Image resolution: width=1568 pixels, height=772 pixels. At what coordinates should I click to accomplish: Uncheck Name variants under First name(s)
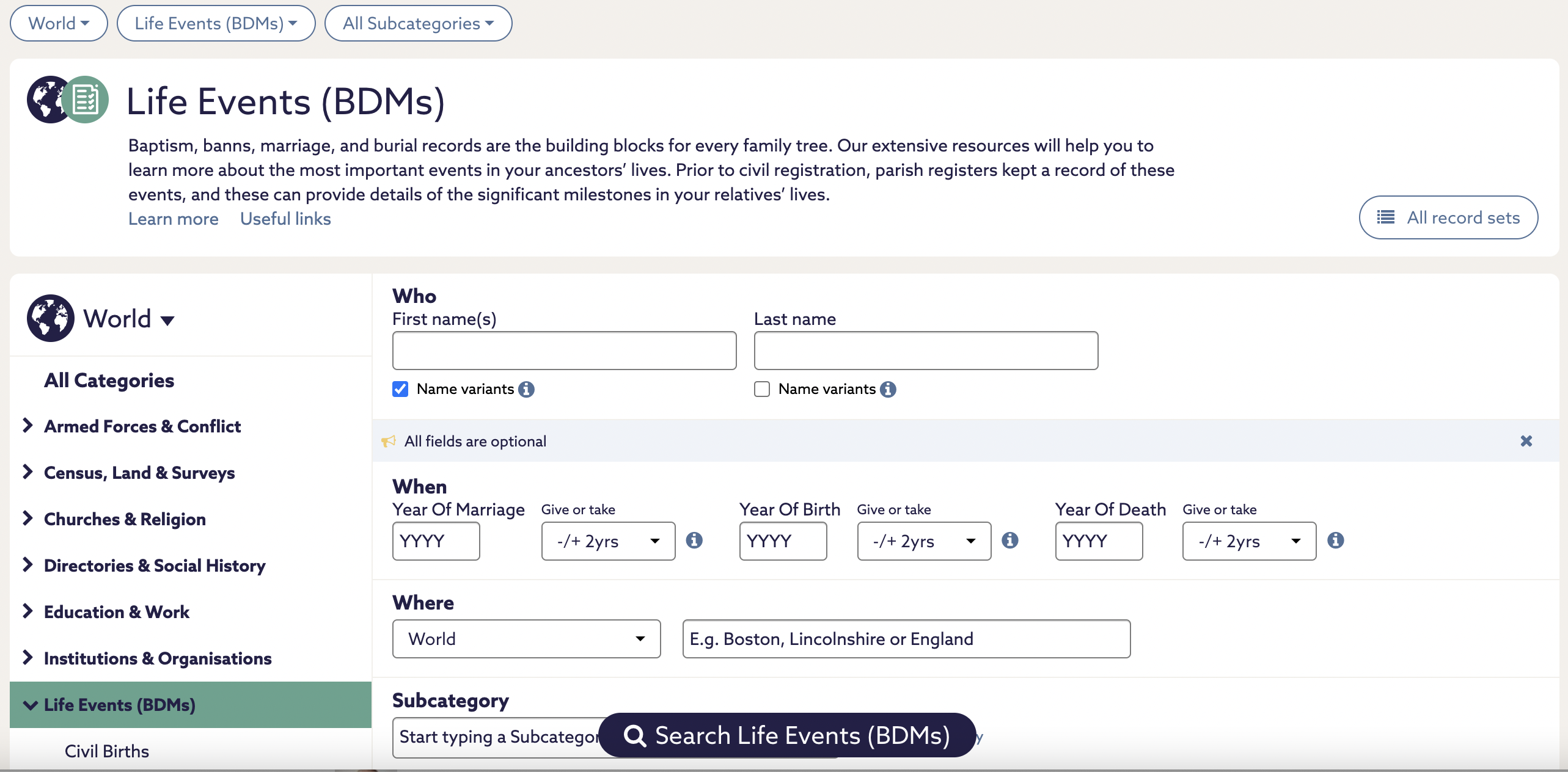tap(400, 389)
